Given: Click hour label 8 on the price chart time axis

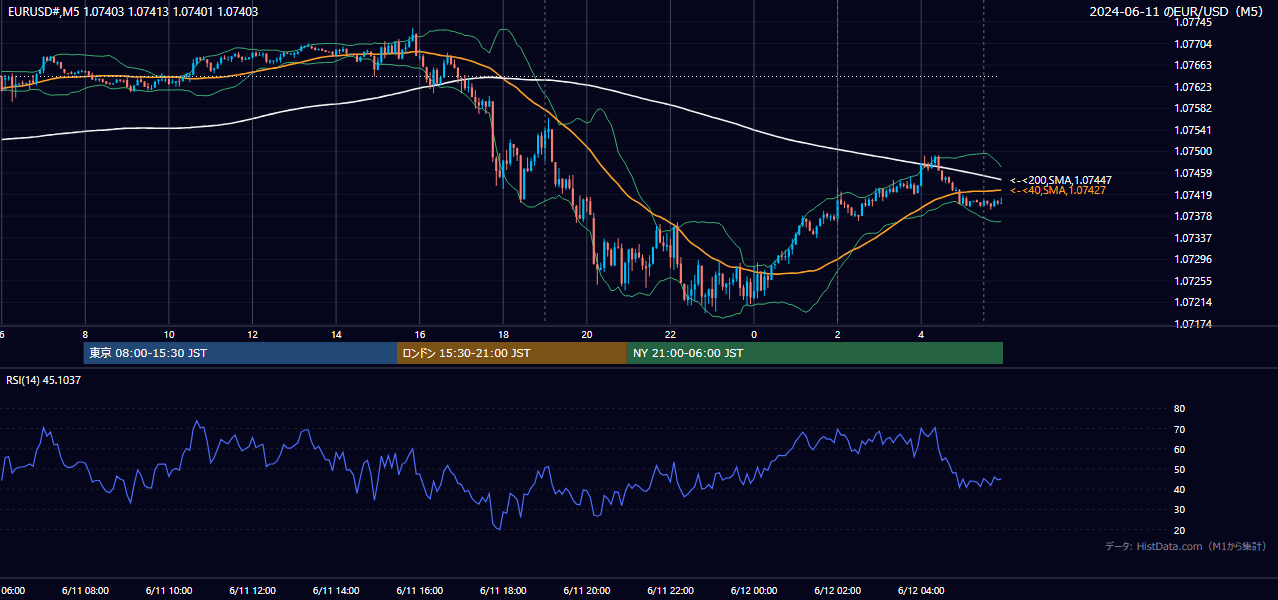Looking at the screenshot, I should click(85, 334).
